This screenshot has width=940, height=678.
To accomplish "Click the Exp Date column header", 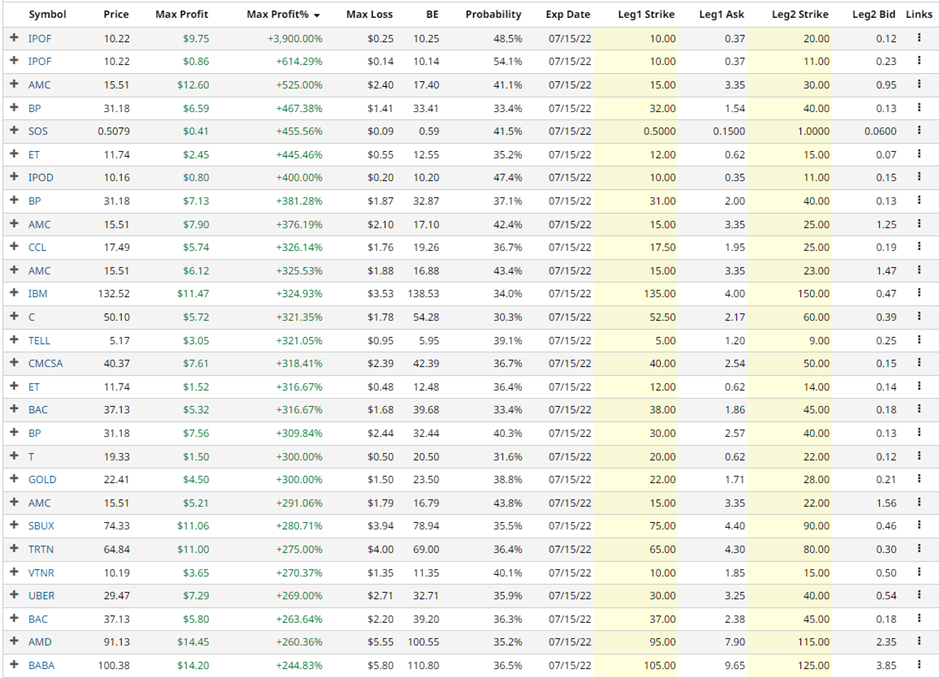I will (x=568, y=15).
